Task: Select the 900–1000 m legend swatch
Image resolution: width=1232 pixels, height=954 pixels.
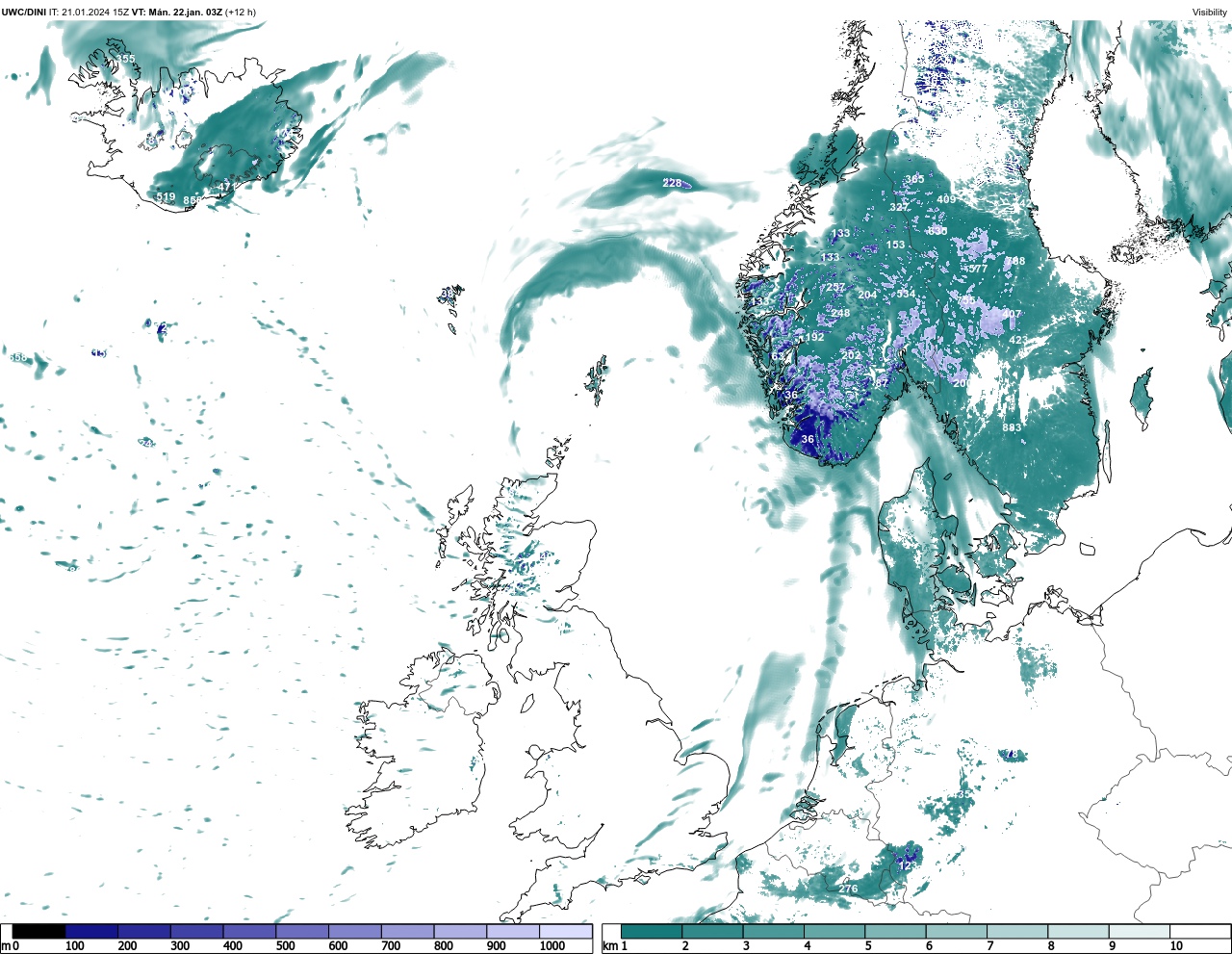Action: point(512,932)
